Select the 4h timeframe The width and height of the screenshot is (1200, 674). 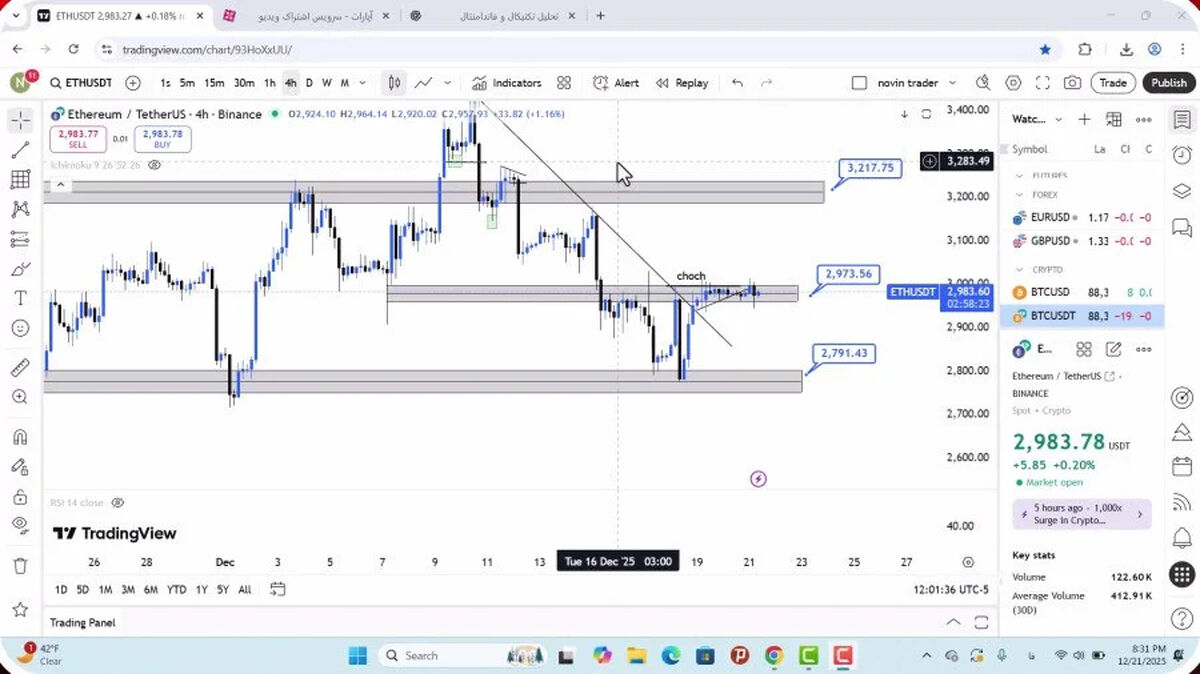pyautogui.click(x=290, y=83)
